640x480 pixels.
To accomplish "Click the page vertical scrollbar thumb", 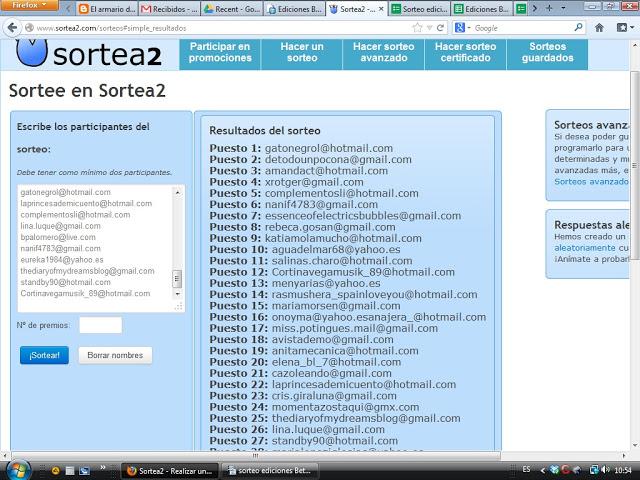I will [x=634, y=165].
